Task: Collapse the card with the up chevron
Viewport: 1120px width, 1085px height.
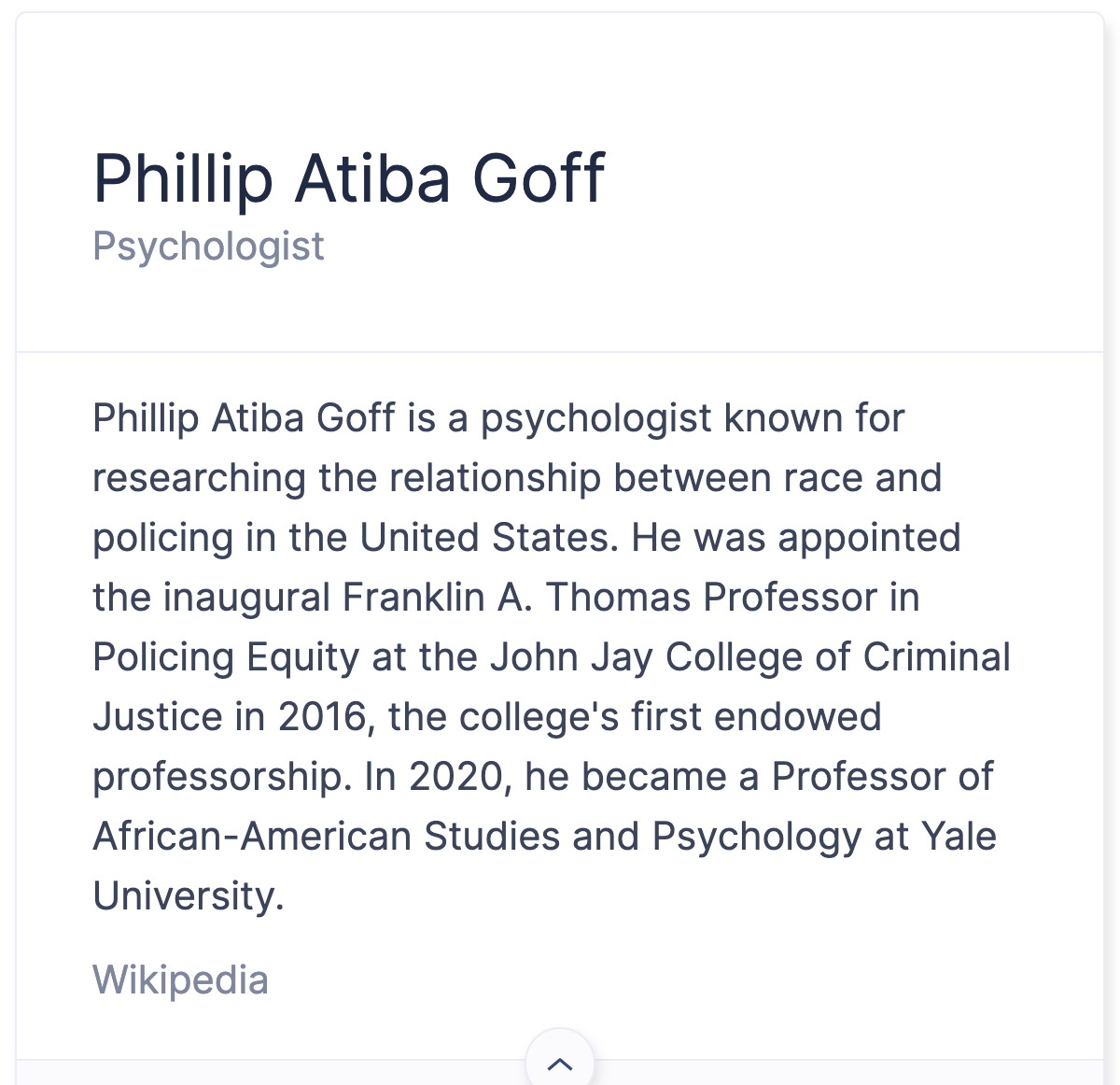Action: (x=559, y=1064)
